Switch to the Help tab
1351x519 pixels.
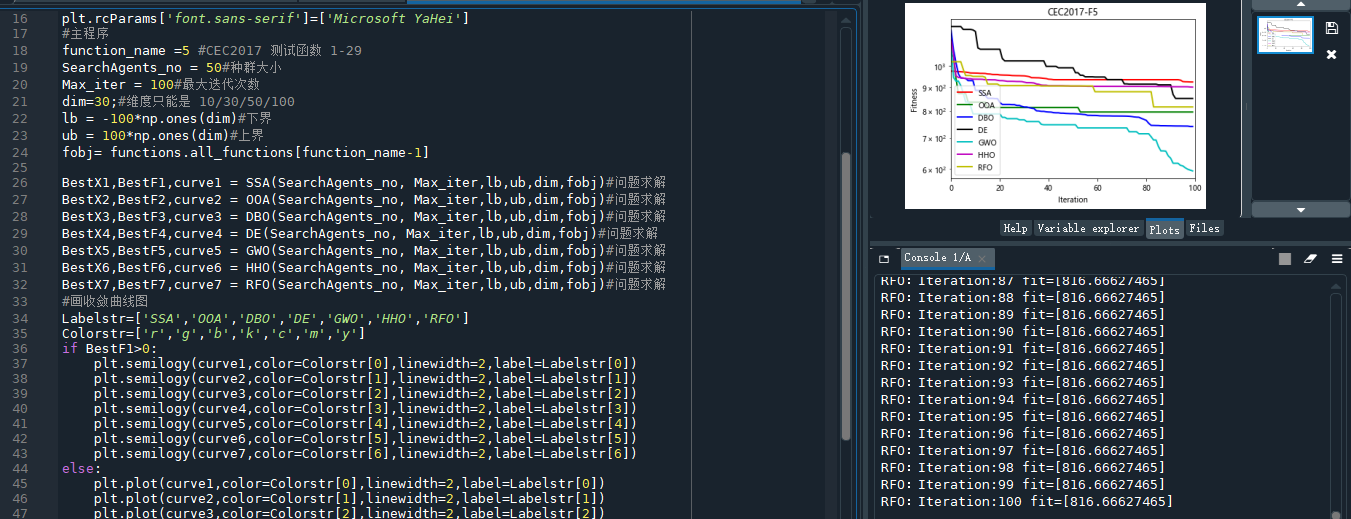[x=1015, y=228]
